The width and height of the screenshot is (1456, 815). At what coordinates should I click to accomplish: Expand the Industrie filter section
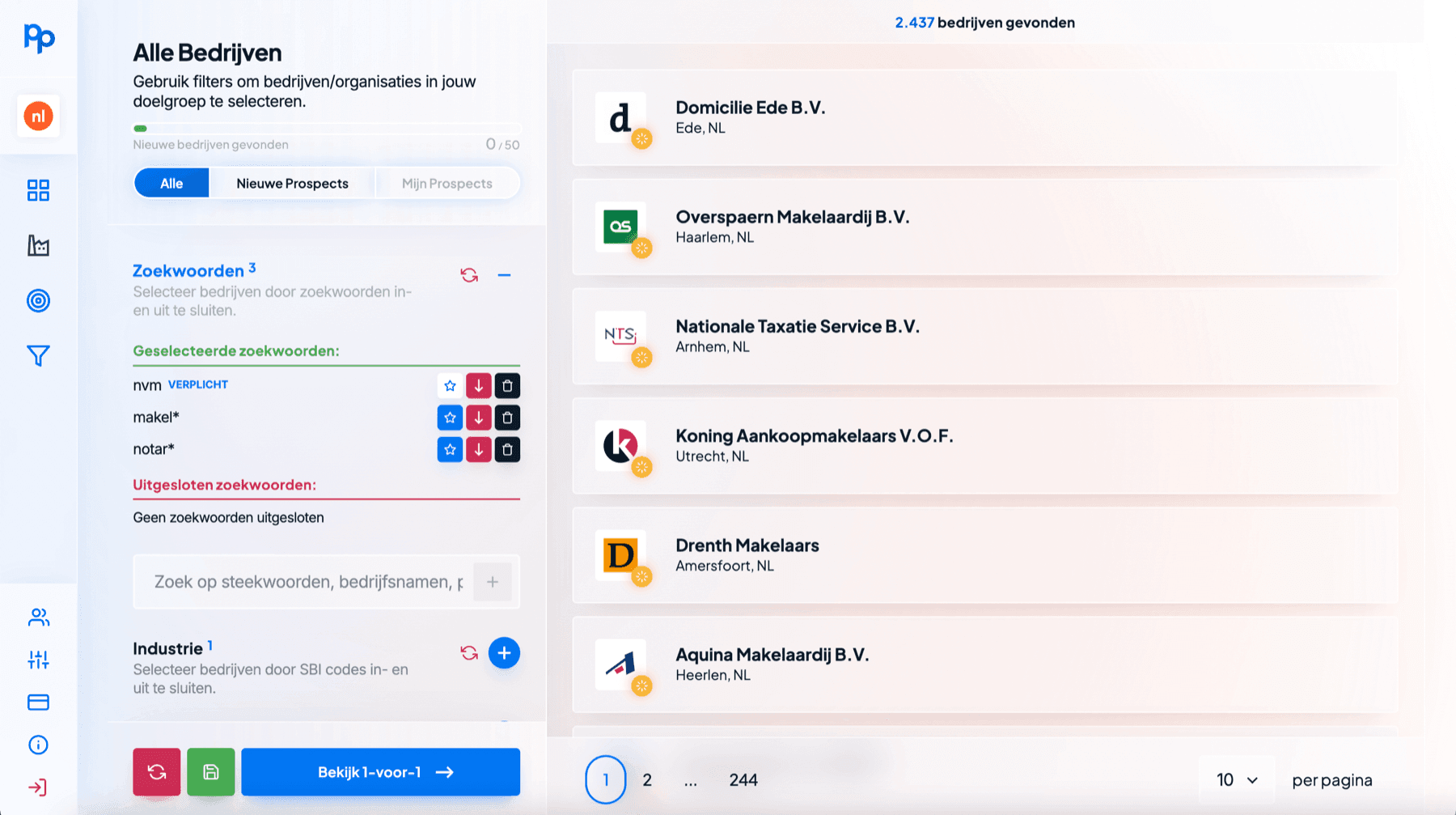[504, 653]
